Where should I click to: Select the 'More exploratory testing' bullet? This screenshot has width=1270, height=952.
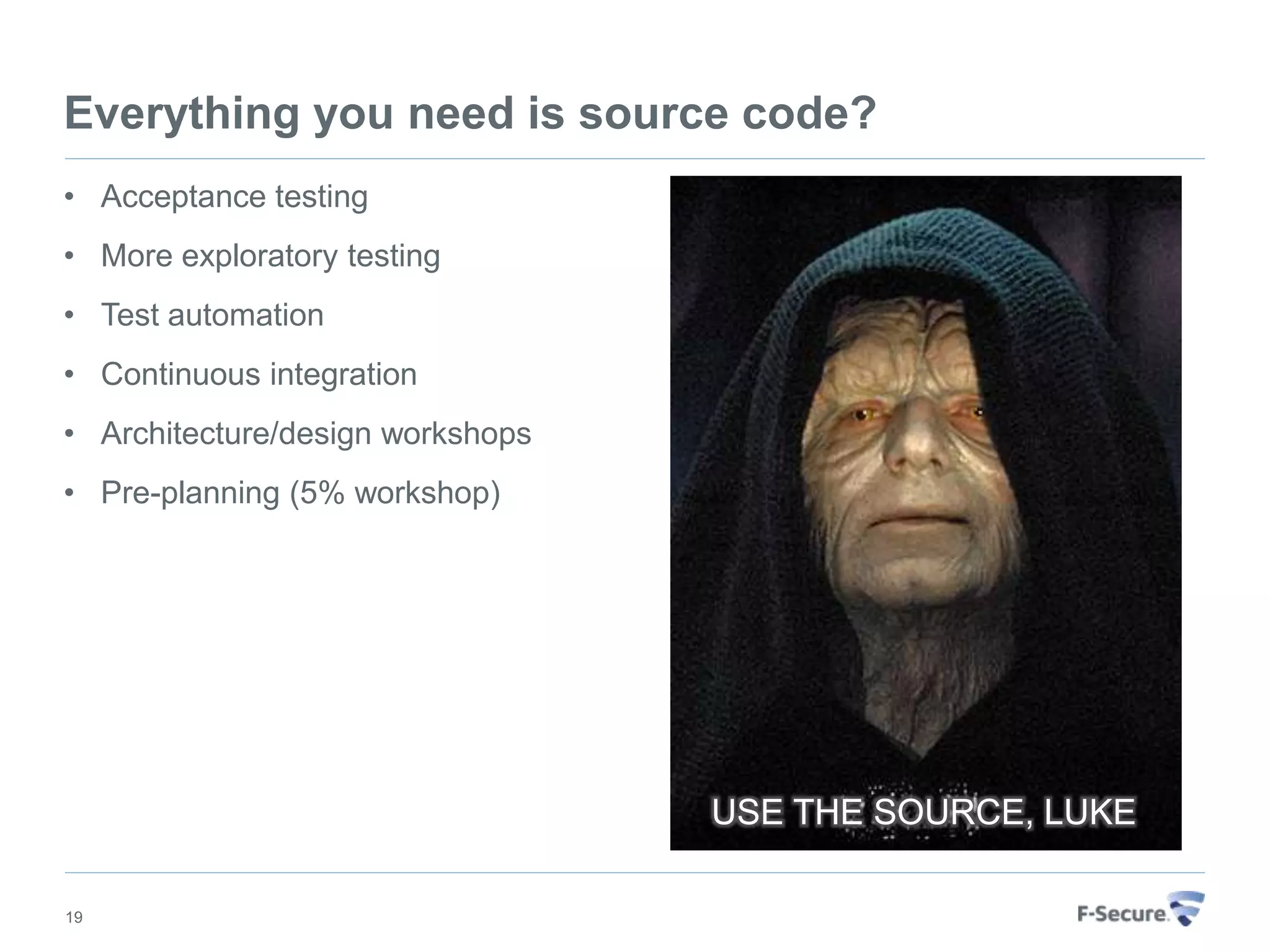(x=270, y=257)
